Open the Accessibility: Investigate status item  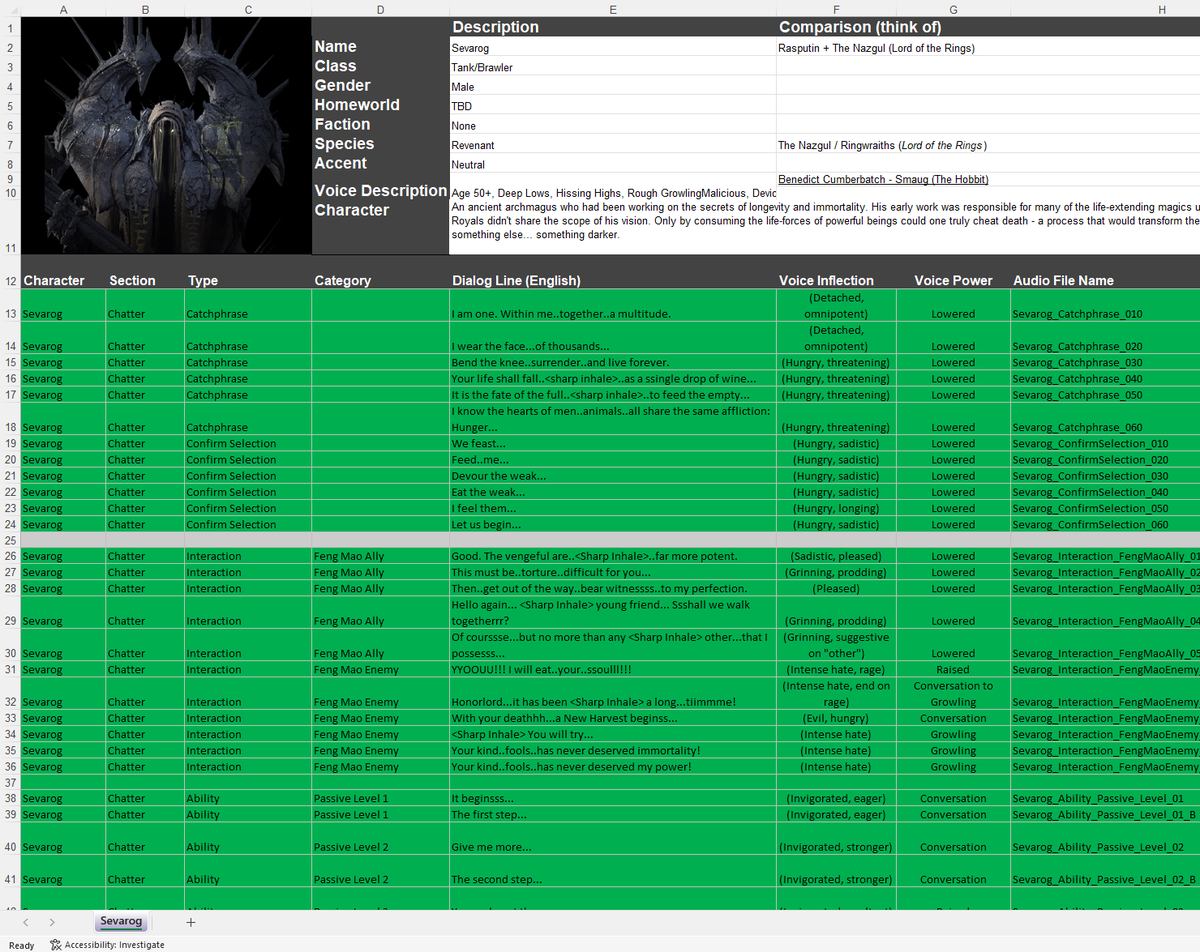(x=107, y=944)
